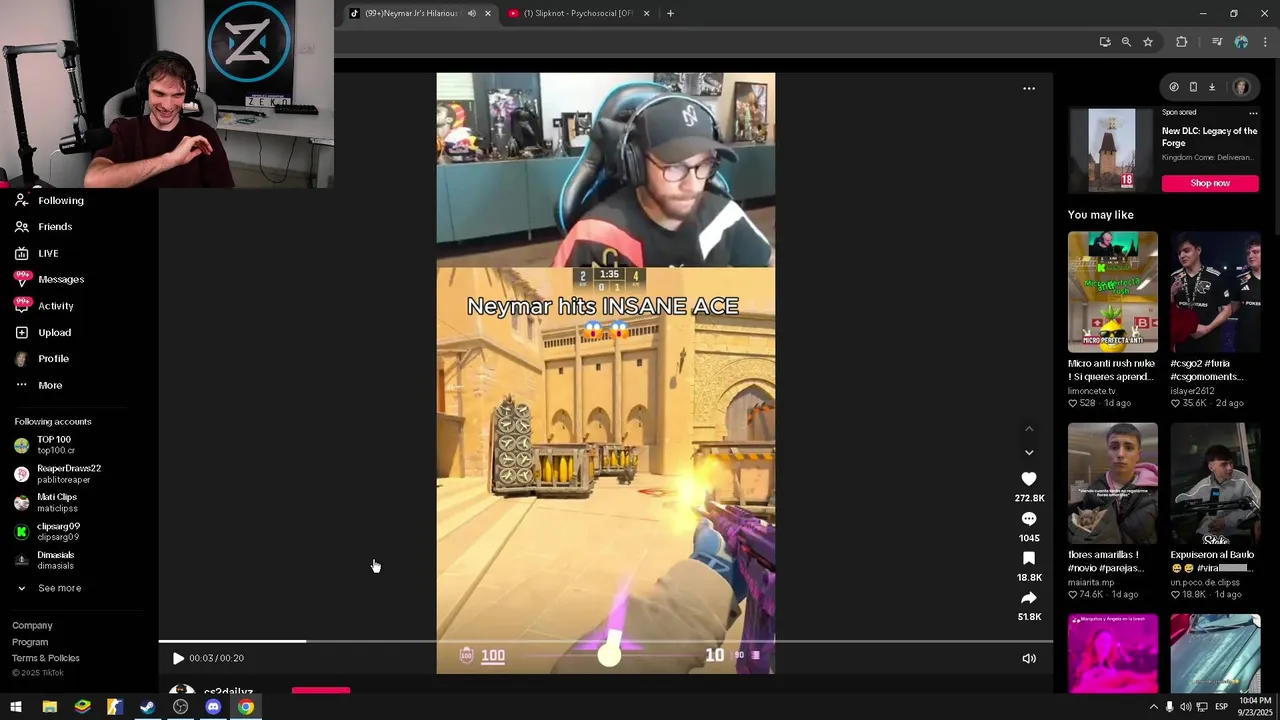Open the Micro anti rush nuke video thumbnail
1280x720 pixels.
(1112, 292)
